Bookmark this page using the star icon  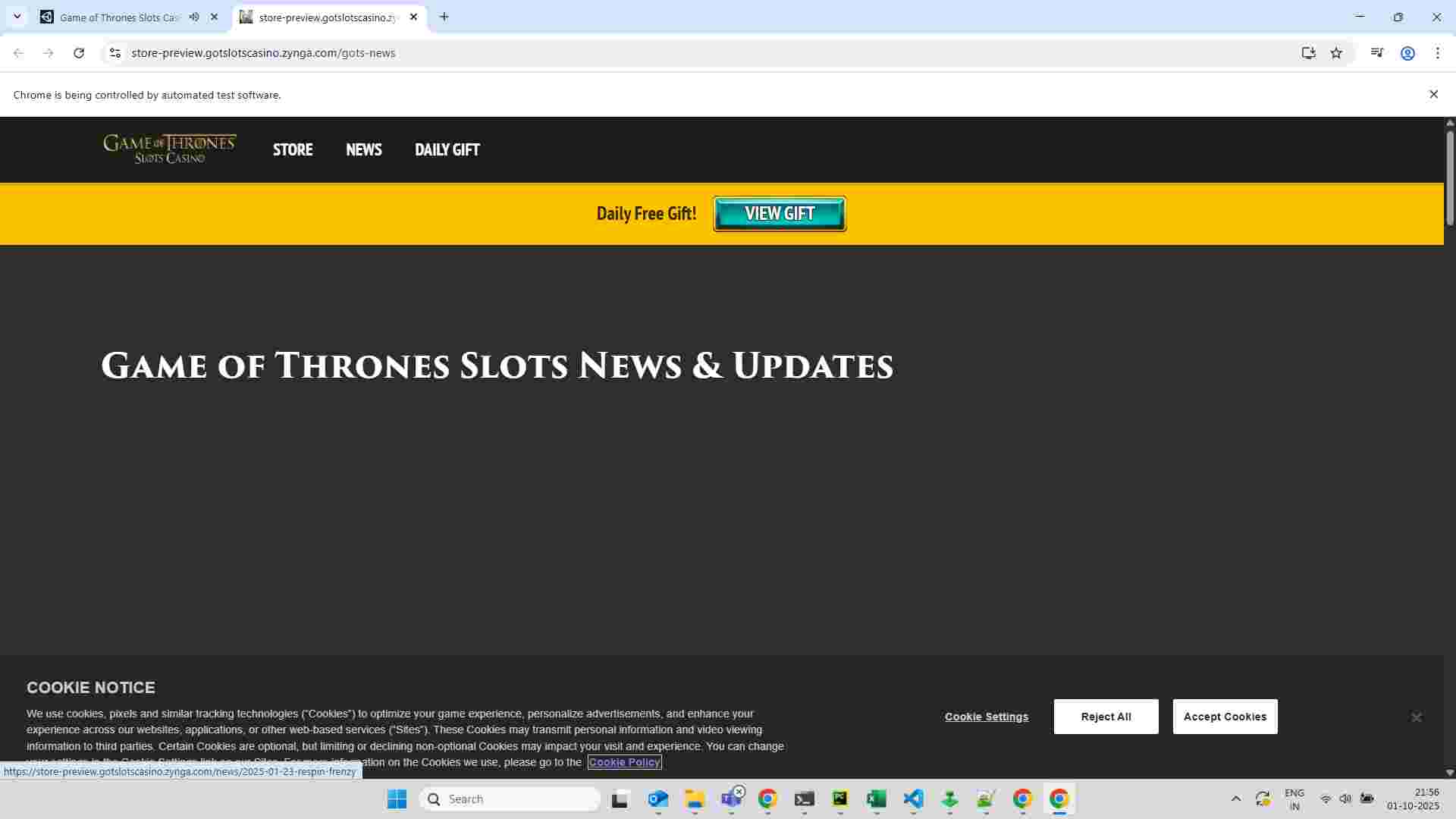pos(1336,53)
